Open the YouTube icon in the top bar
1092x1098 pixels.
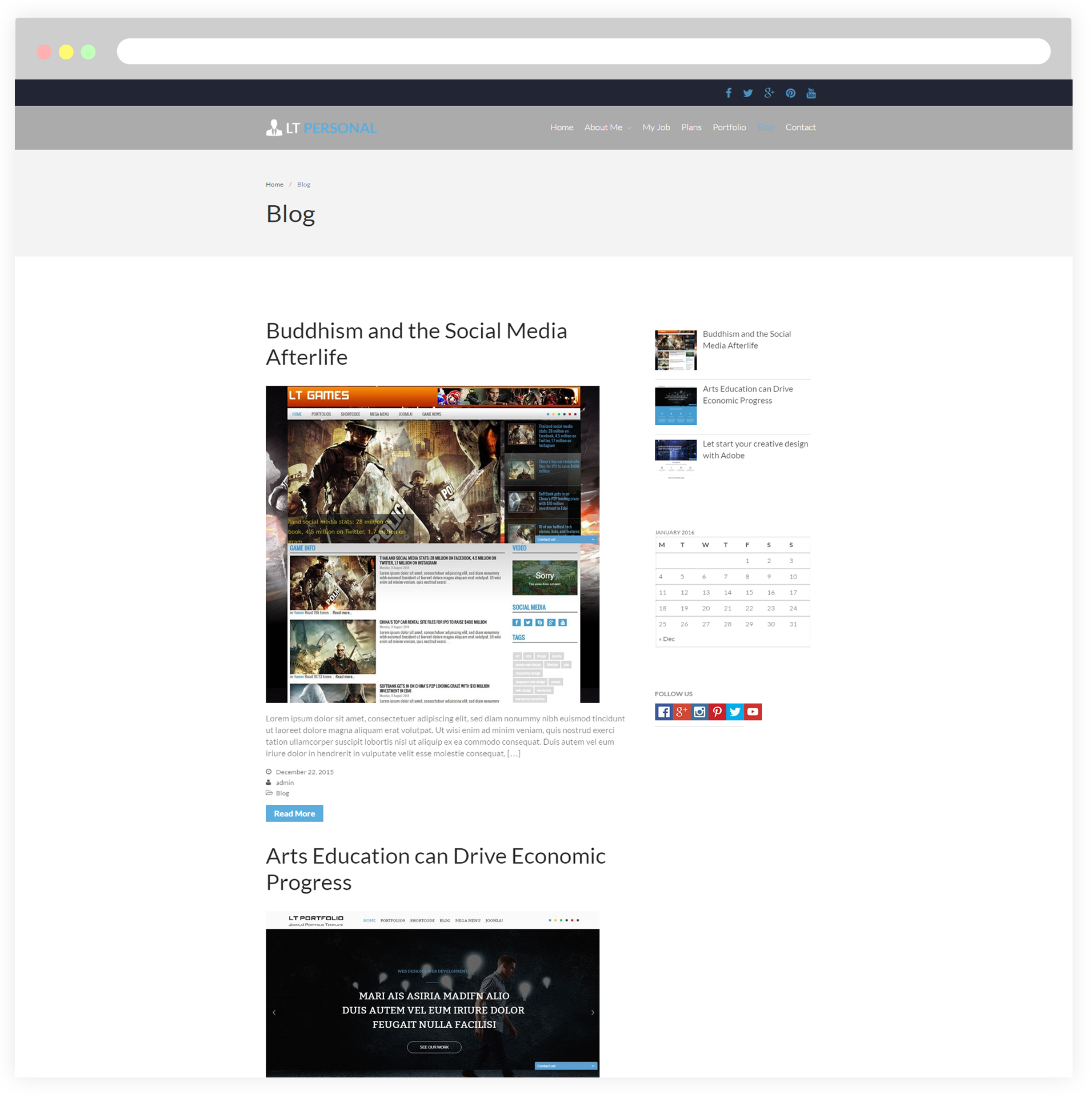(811, 93)
